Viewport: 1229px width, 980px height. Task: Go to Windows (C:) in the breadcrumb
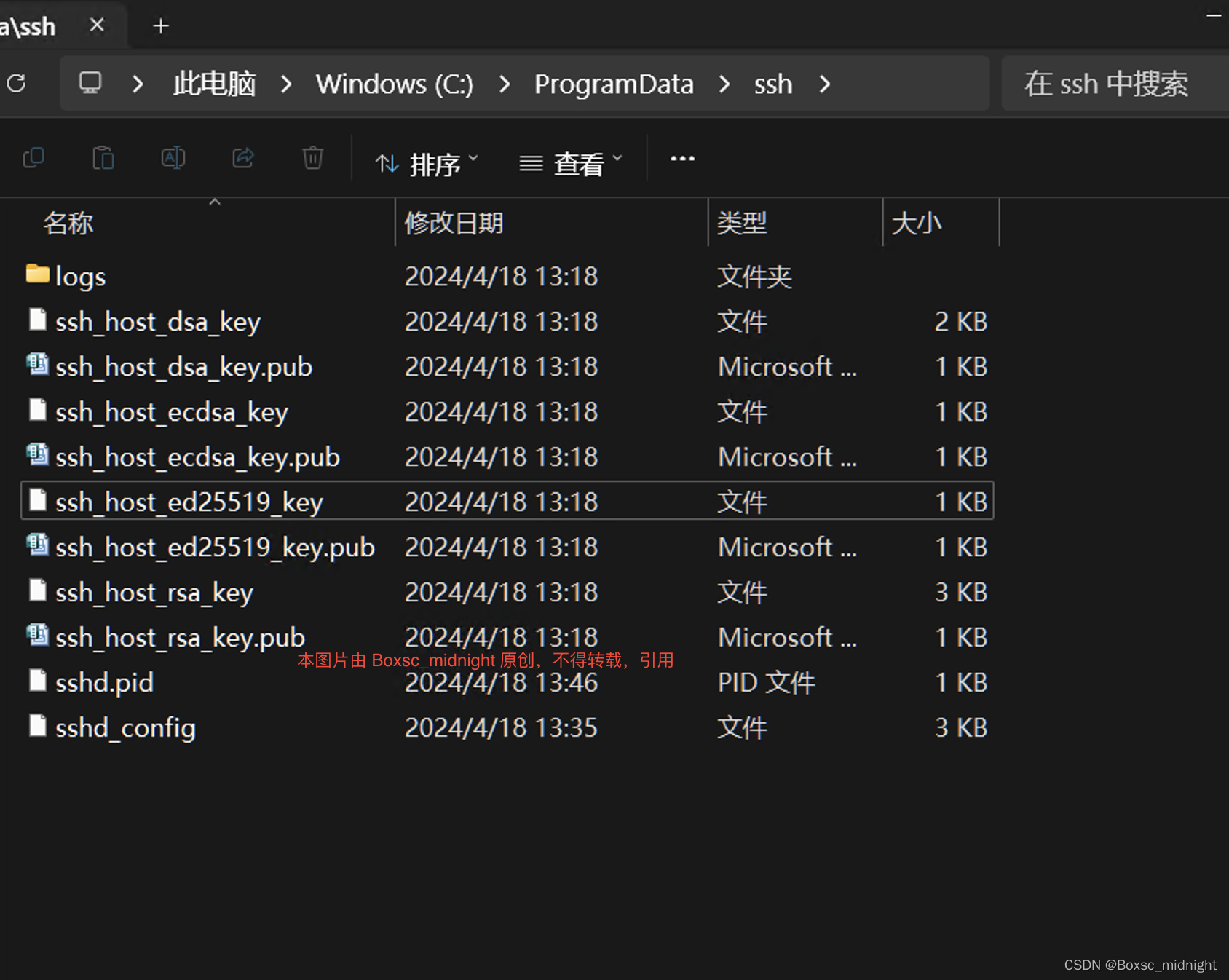click(x=395, y=84)
